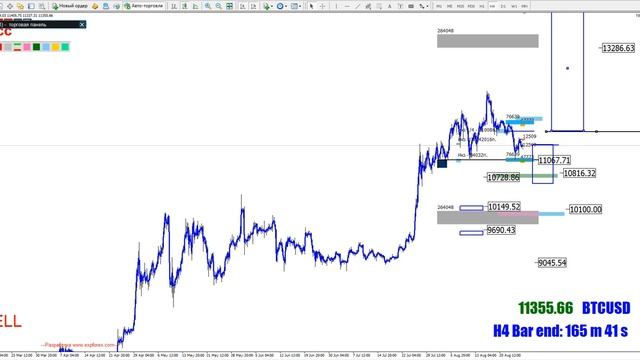640x360 pixels.
Task: Select the arrow cursor tool
Action: click(x=311, y=6)
